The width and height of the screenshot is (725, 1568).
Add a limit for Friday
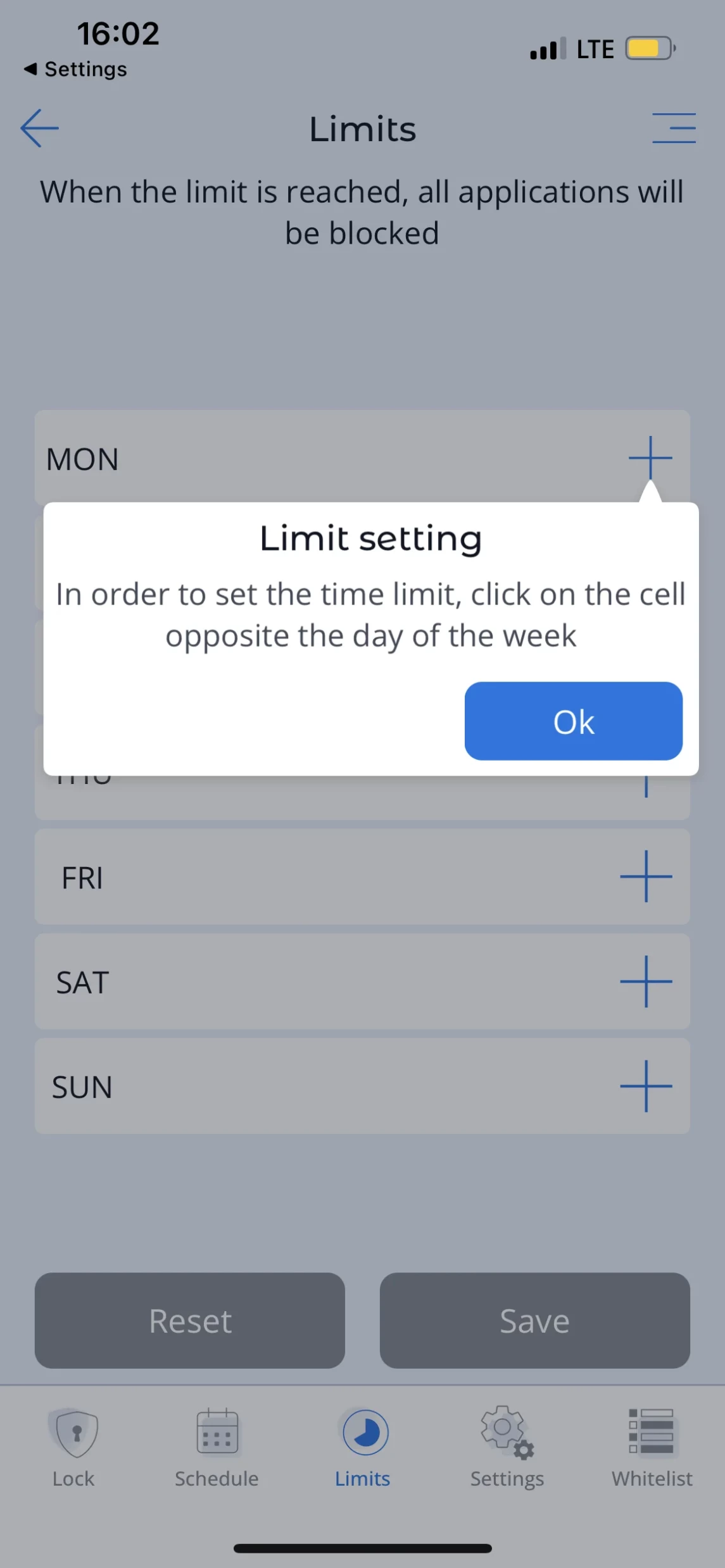(x=645, y=876)
